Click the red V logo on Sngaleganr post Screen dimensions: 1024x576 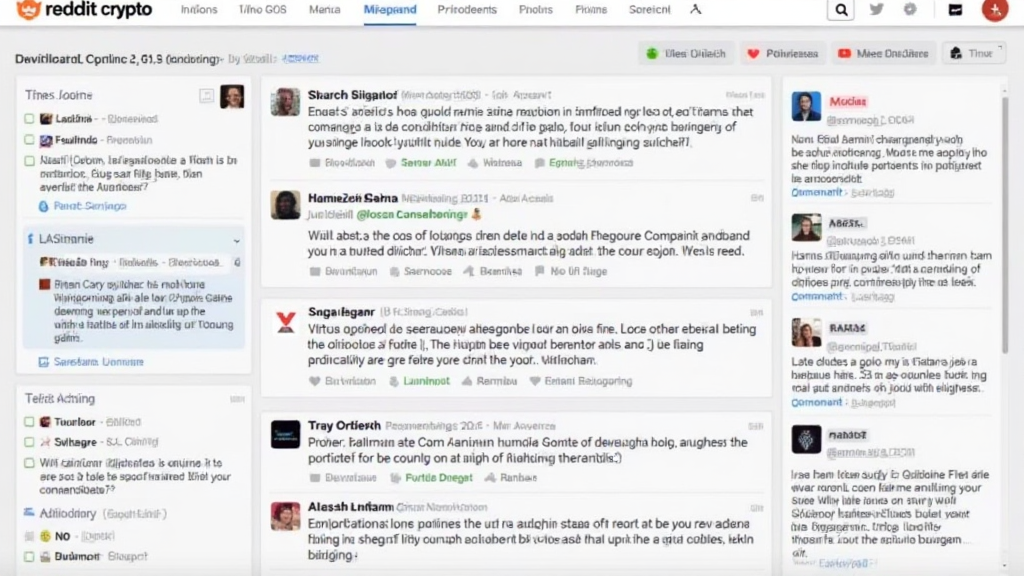point(285,321)
